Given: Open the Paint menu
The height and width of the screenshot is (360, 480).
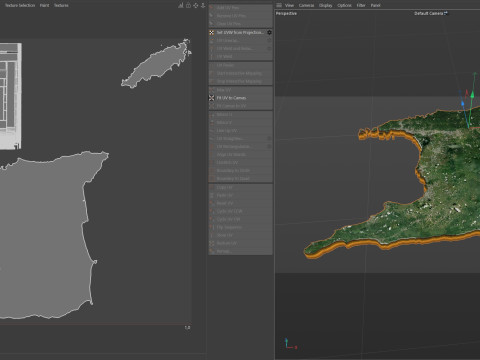Looking at the screenshot, I should tap(44, 5).
